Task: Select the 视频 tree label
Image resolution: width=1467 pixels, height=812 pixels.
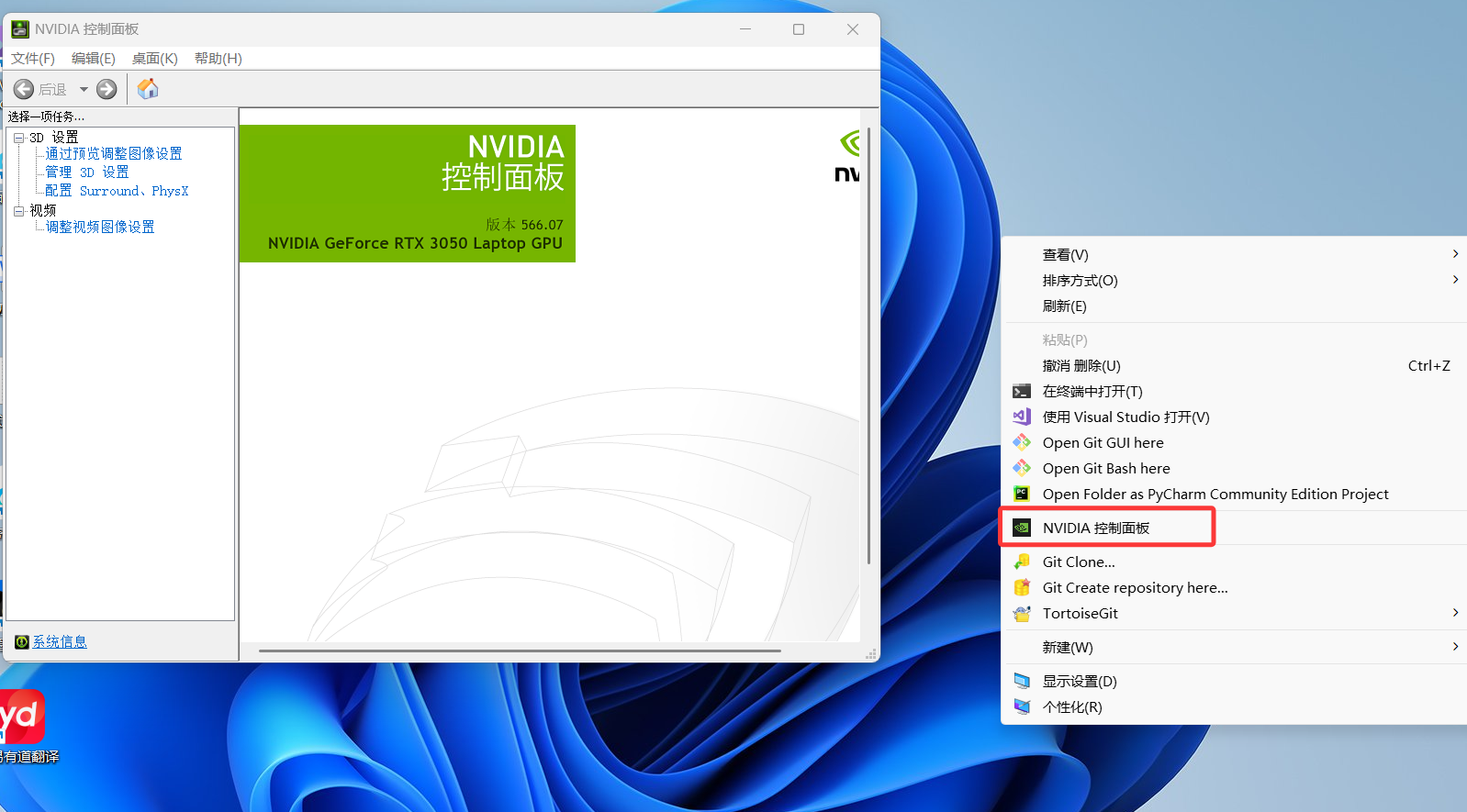Action: (x=43, y=210)
